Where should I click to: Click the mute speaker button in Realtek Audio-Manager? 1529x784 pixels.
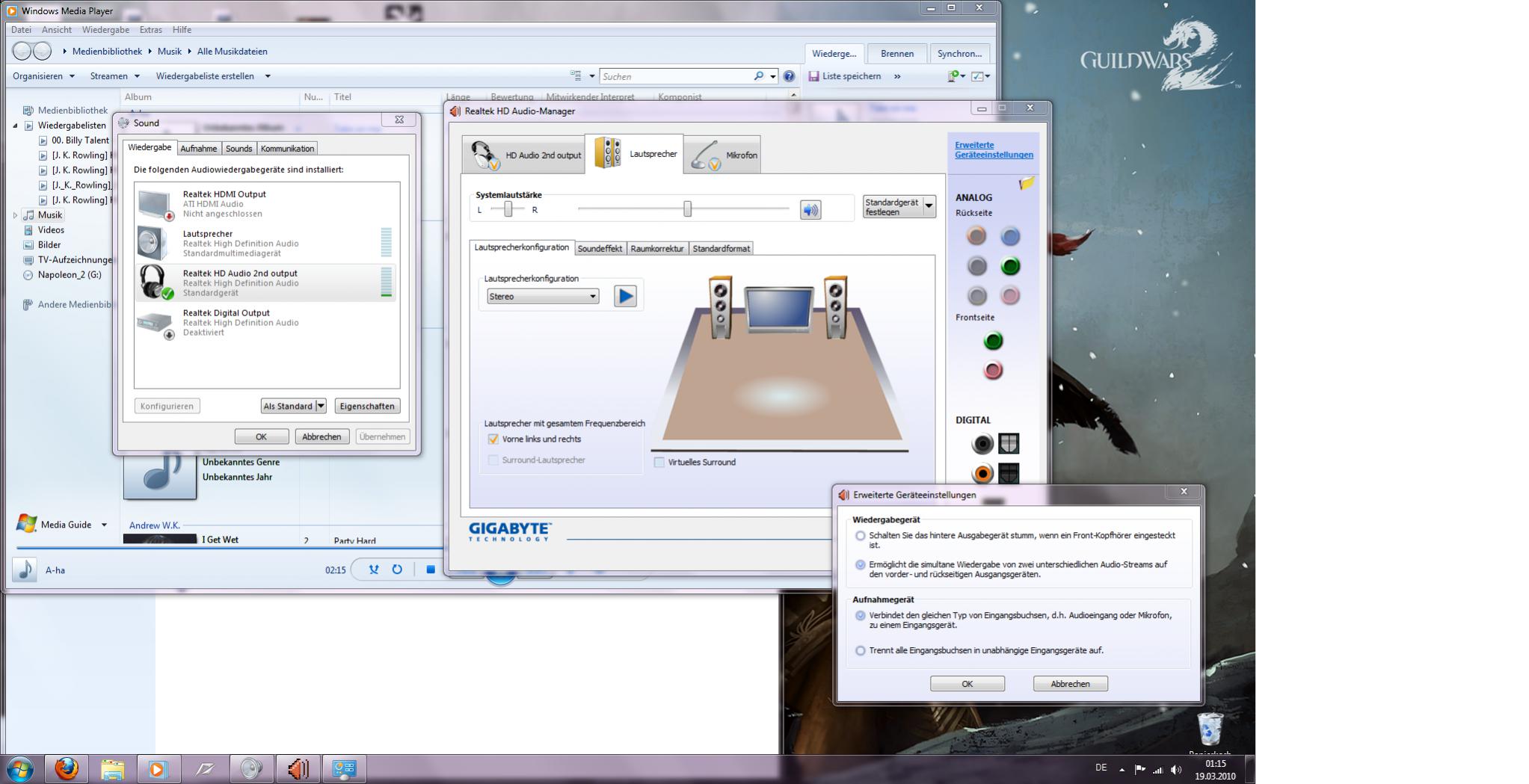click(x=810, y=210)
